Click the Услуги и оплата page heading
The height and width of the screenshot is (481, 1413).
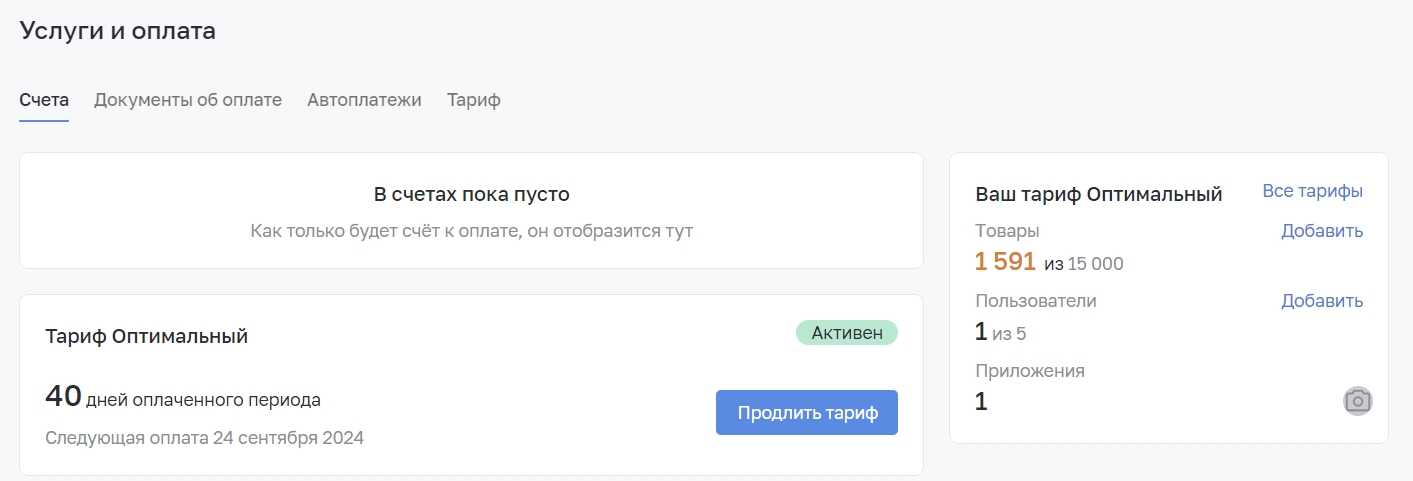click(118, 31)
